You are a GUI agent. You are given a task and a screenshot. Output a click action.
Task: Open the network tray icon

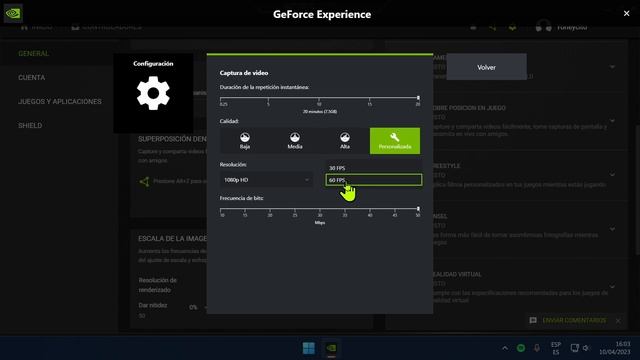[x=574, y=348]
